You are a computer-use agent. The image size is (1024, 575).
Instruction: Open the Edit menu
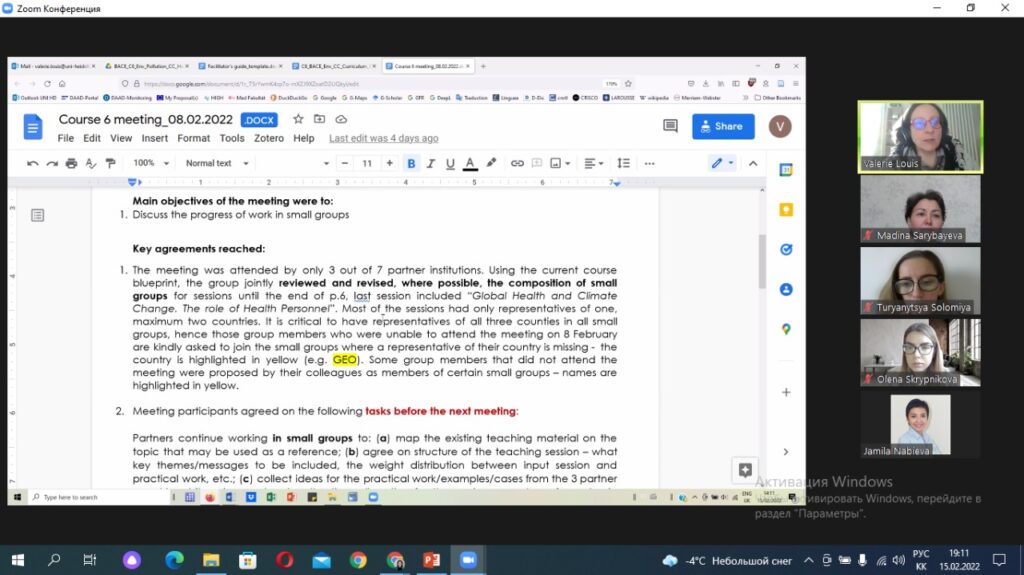[92, 139]
